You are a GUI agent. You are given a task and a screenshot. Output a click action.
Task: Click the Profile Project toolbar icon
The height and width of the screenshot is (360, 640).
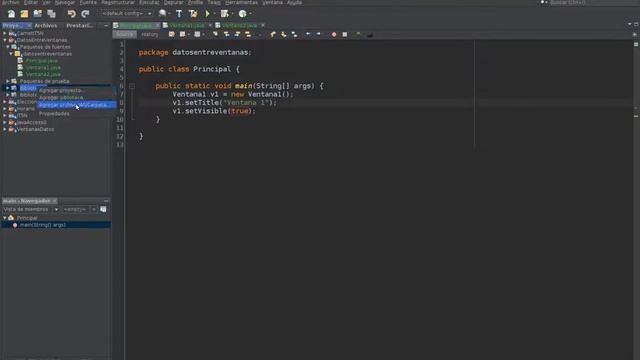coord(242,13)
